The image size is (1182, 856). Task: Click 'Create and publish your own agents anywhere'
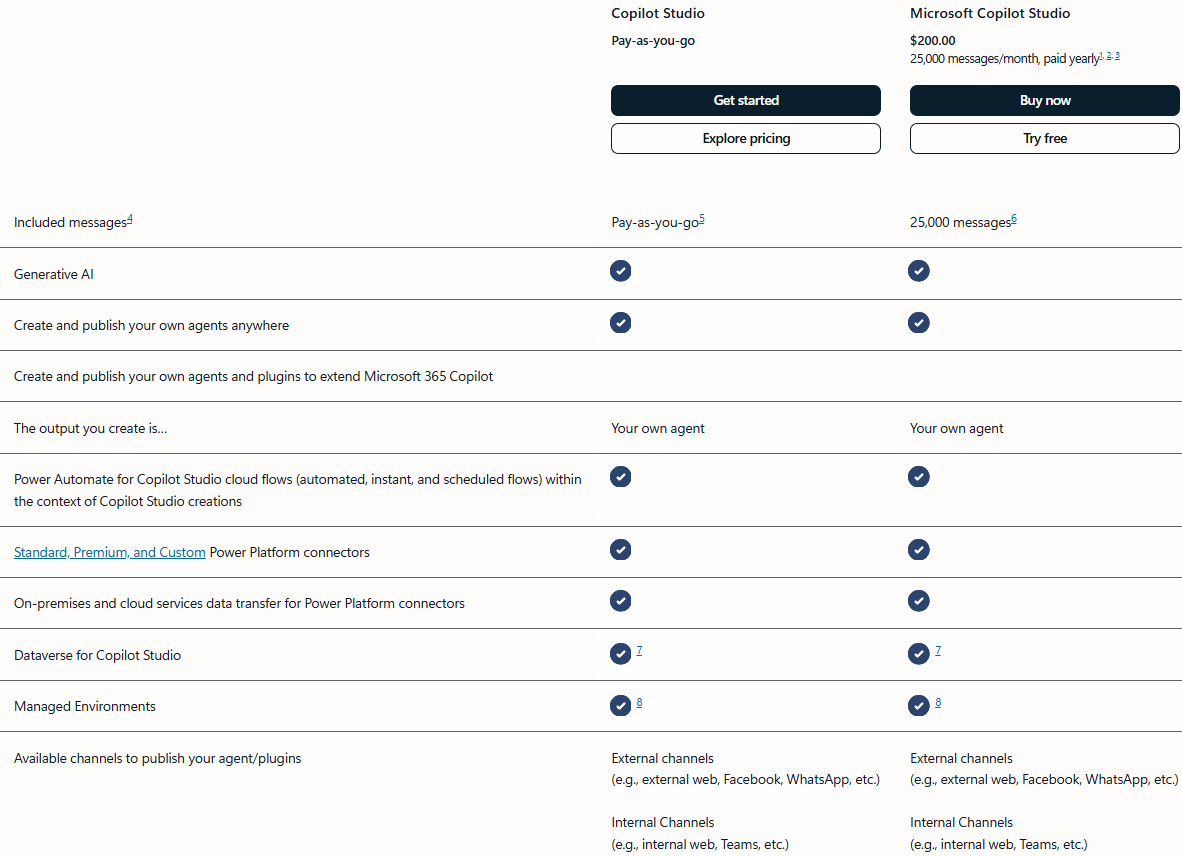tap(152, 326)
